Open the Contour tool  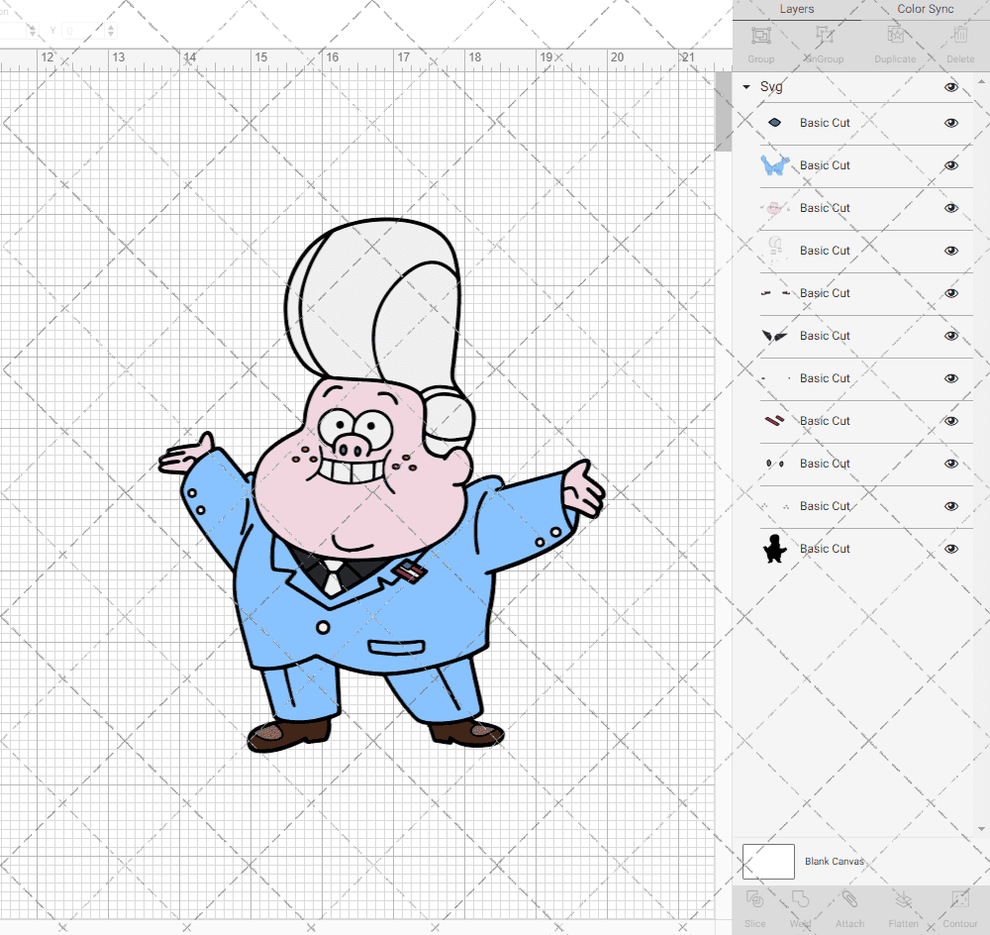959,910
